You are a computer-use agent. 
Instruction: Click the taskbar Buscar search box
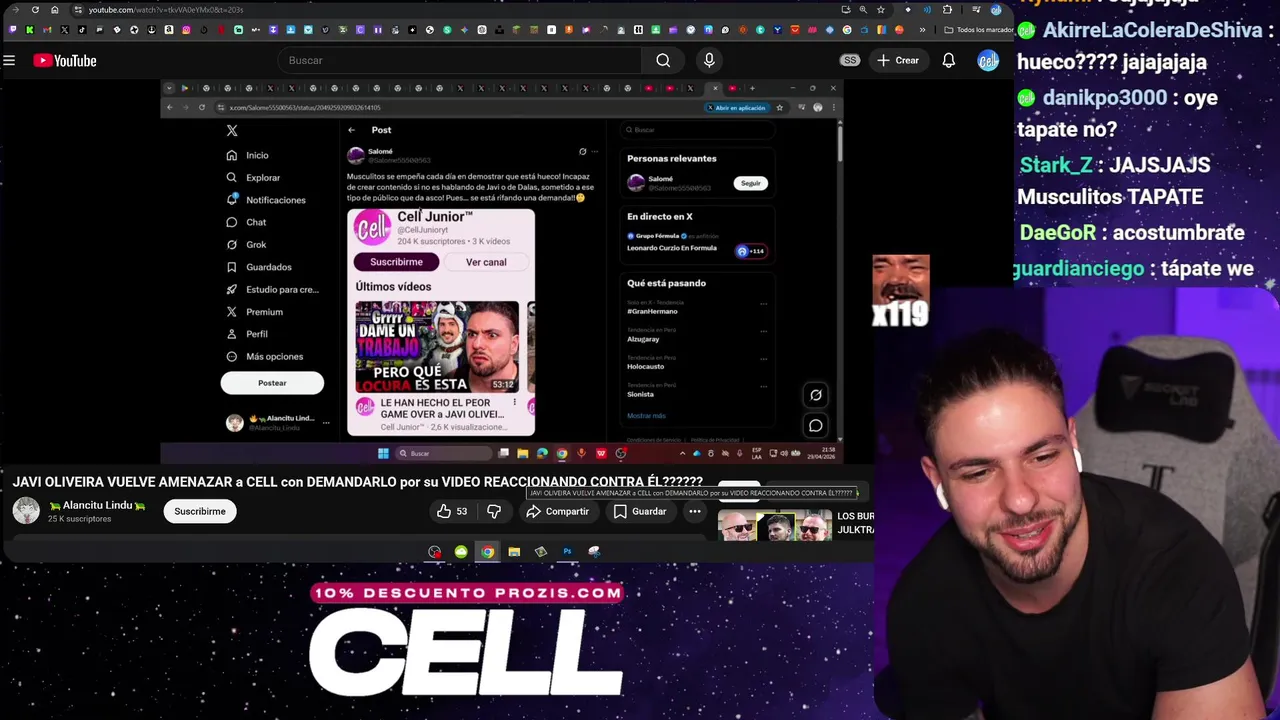pos(442,453)
